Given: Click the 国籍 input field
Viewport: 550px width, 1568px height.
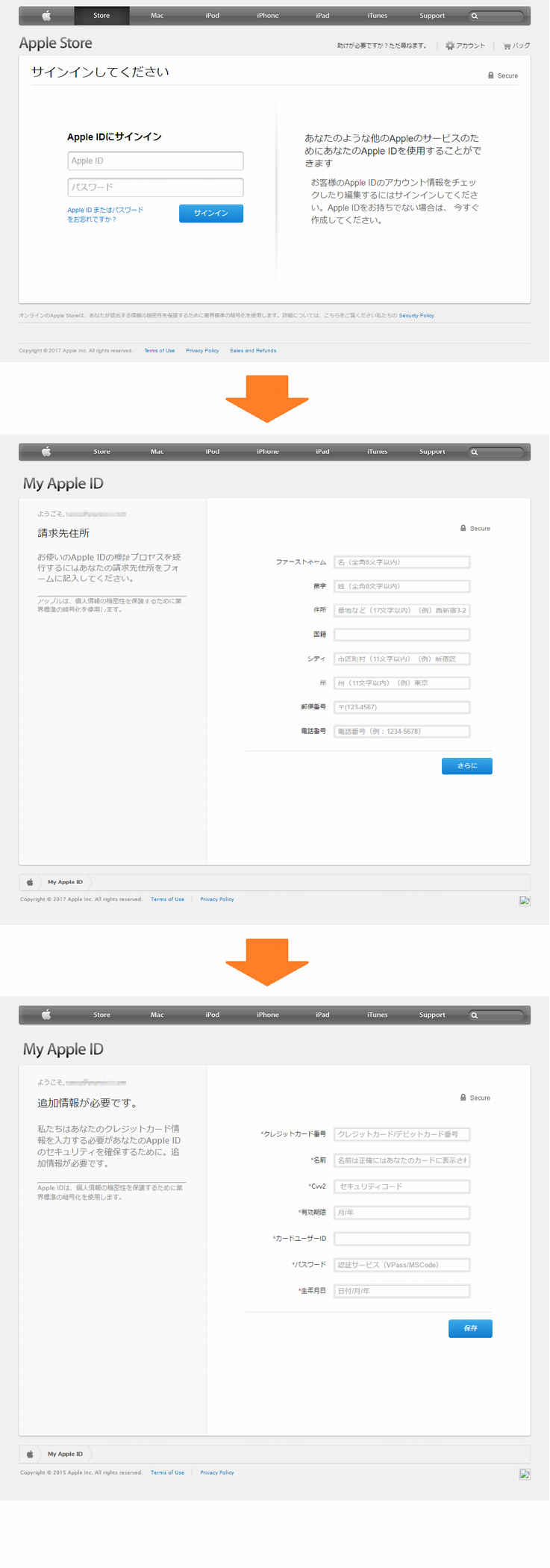Looking at the screenshot, I should (402, 635).
